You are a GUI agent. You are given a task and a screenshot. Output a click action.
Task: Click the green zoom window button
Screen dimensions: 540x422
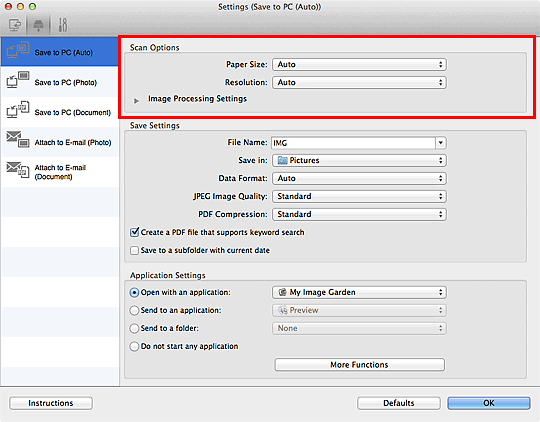coord(32,7)
